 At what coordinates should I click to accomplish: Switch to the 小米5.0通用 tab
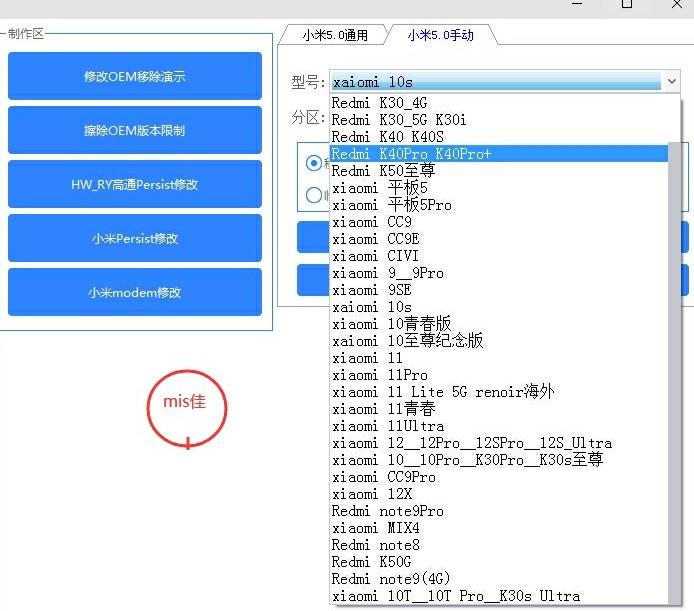[x=335, y=35]
